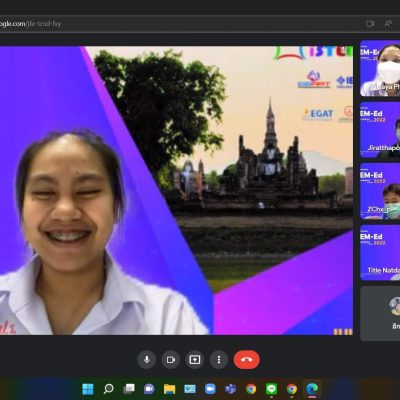Open the blue screen app icon beside File Explorer
The image size is (400, 400).
pos(190,389)
